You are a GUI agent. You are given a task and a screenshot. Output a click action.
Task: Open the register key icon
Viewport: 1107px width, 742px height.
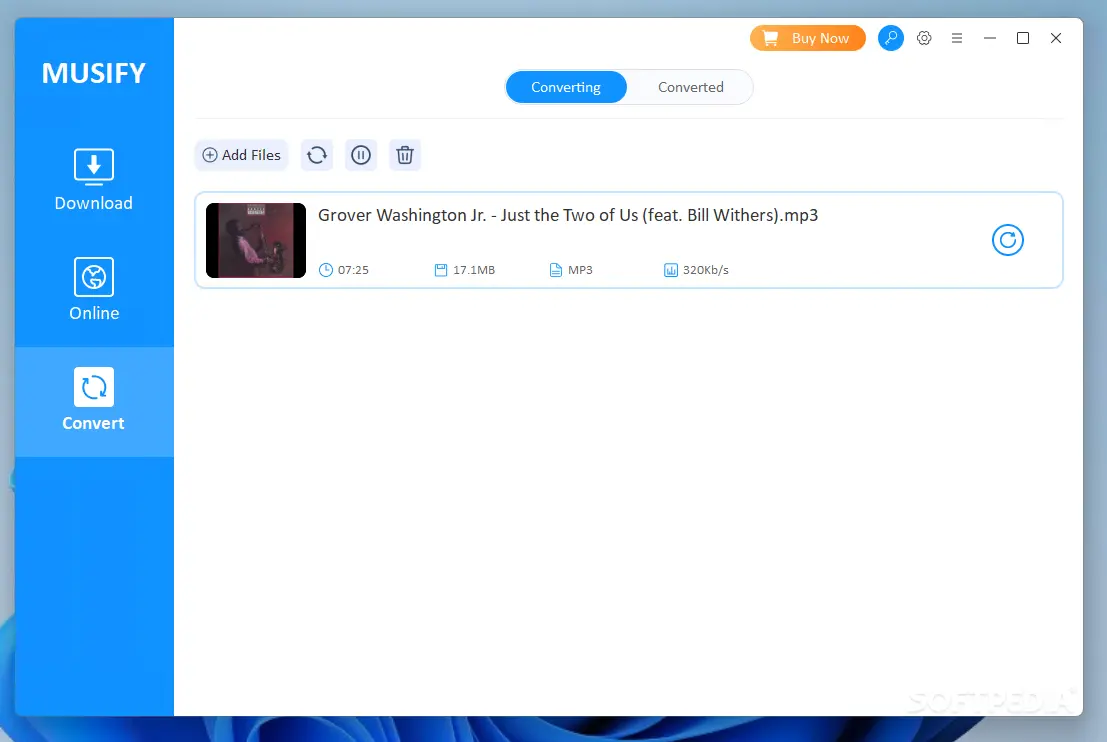click(x=891, y=38)
